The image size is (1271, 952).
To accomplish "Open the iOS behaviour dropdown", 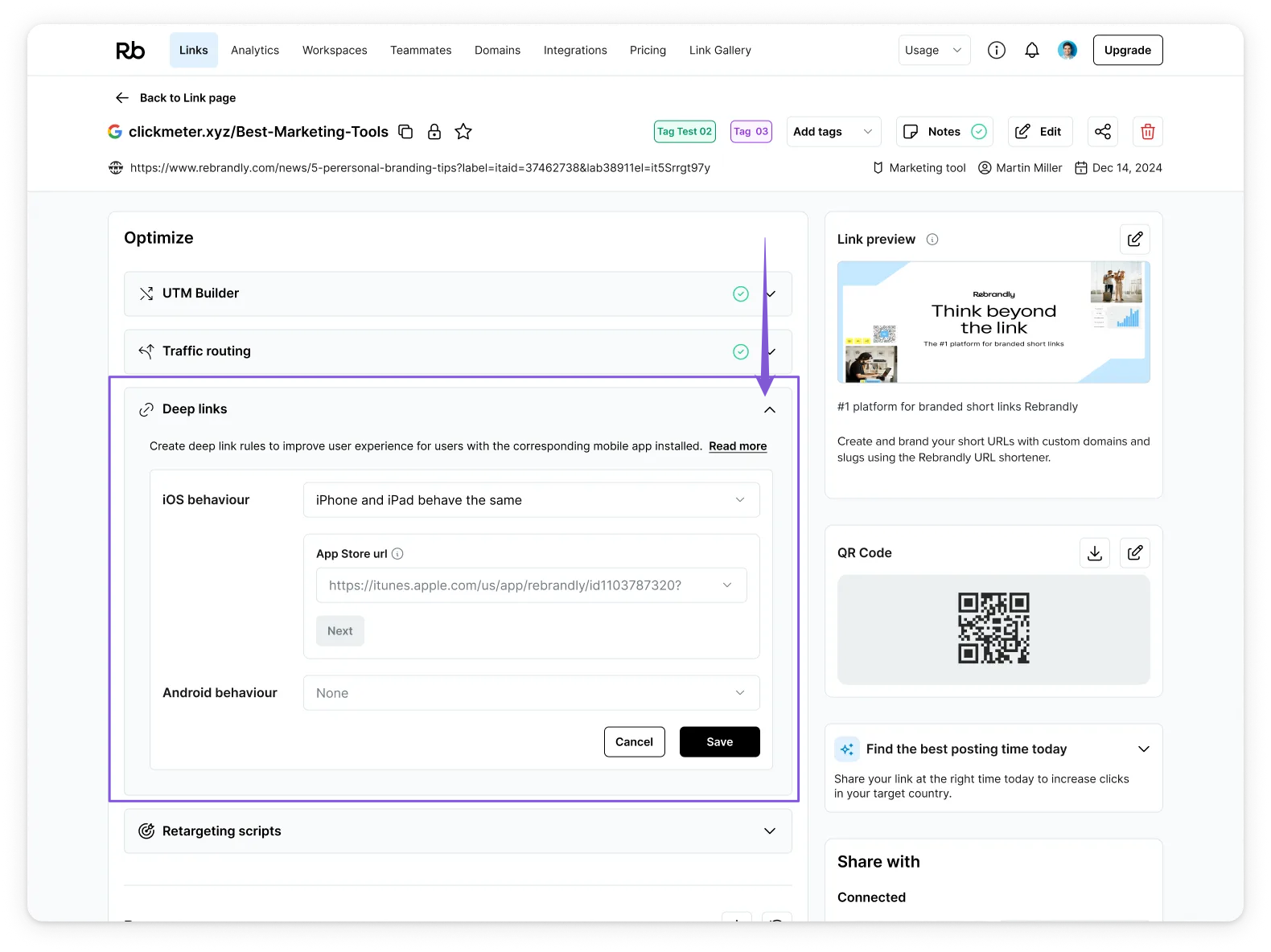I will tap(532, 500).
